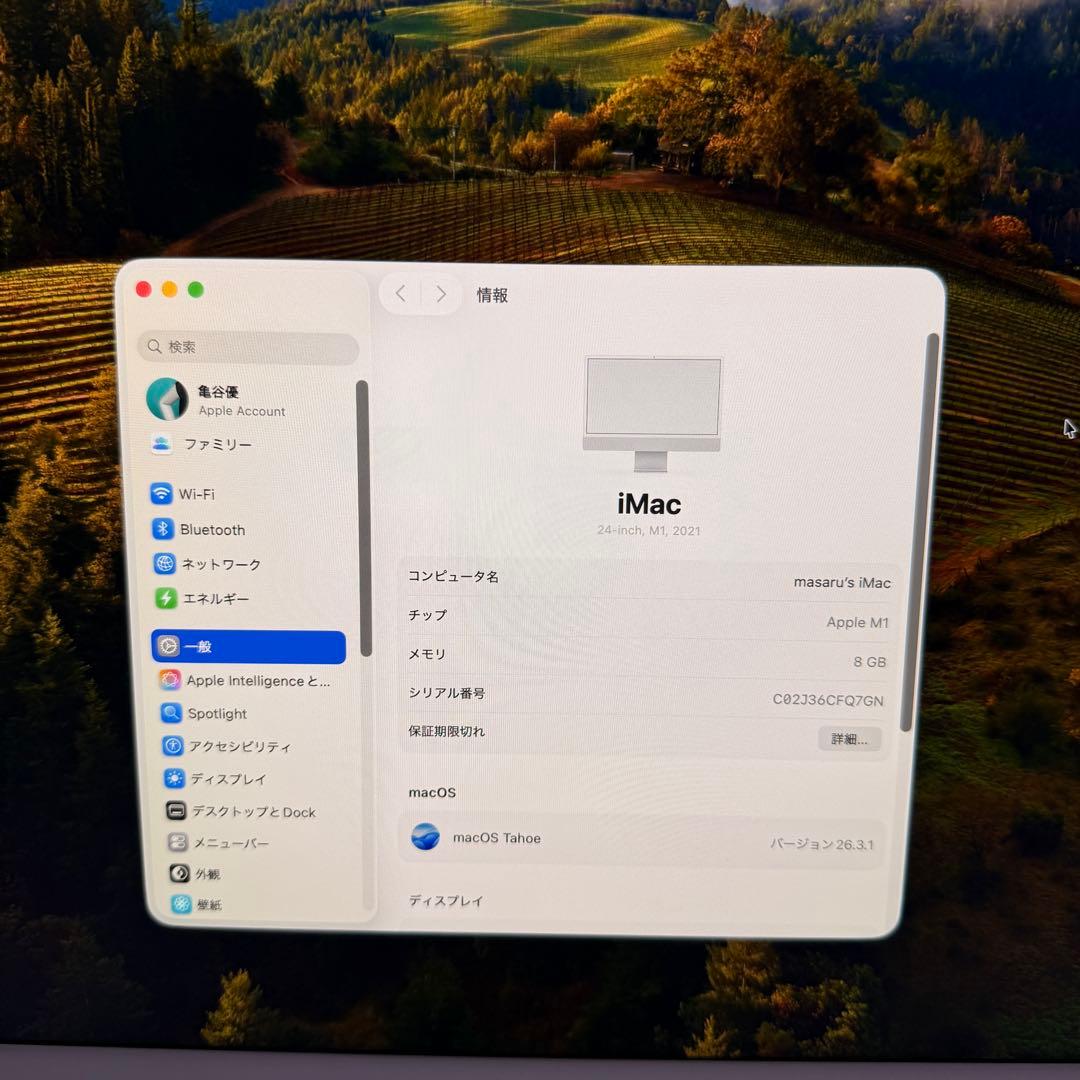Open Bluetooth icon in sidebar
This screenshot has height=1080, width=1080.
point(163,529)
